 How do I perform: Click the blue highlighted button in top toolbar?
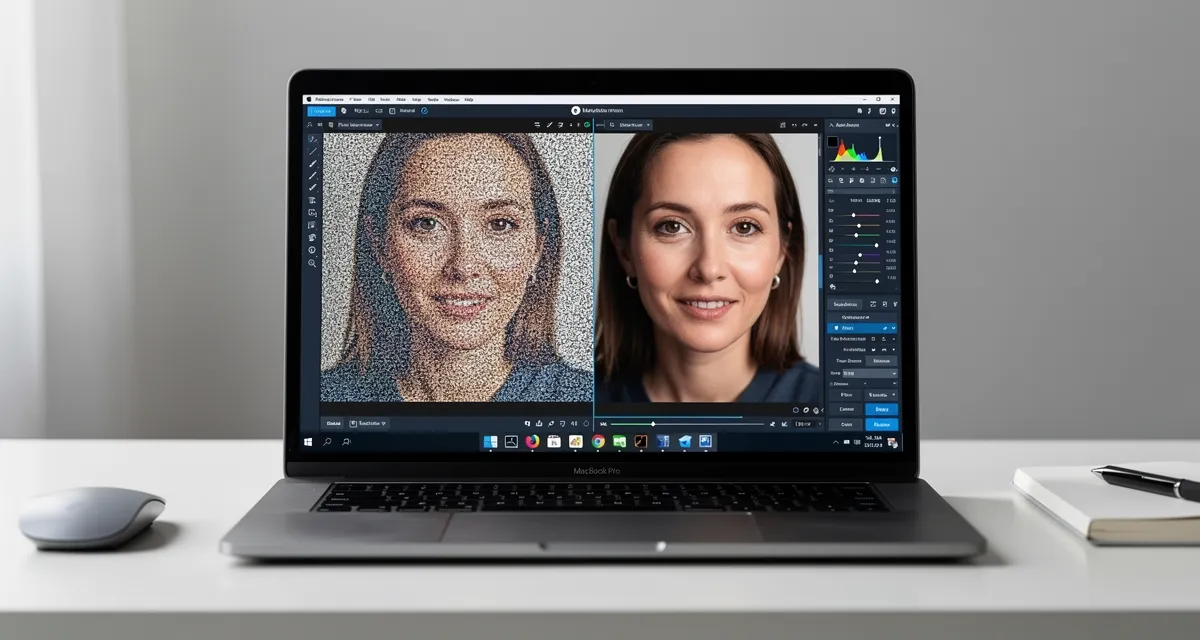(321, 111)
